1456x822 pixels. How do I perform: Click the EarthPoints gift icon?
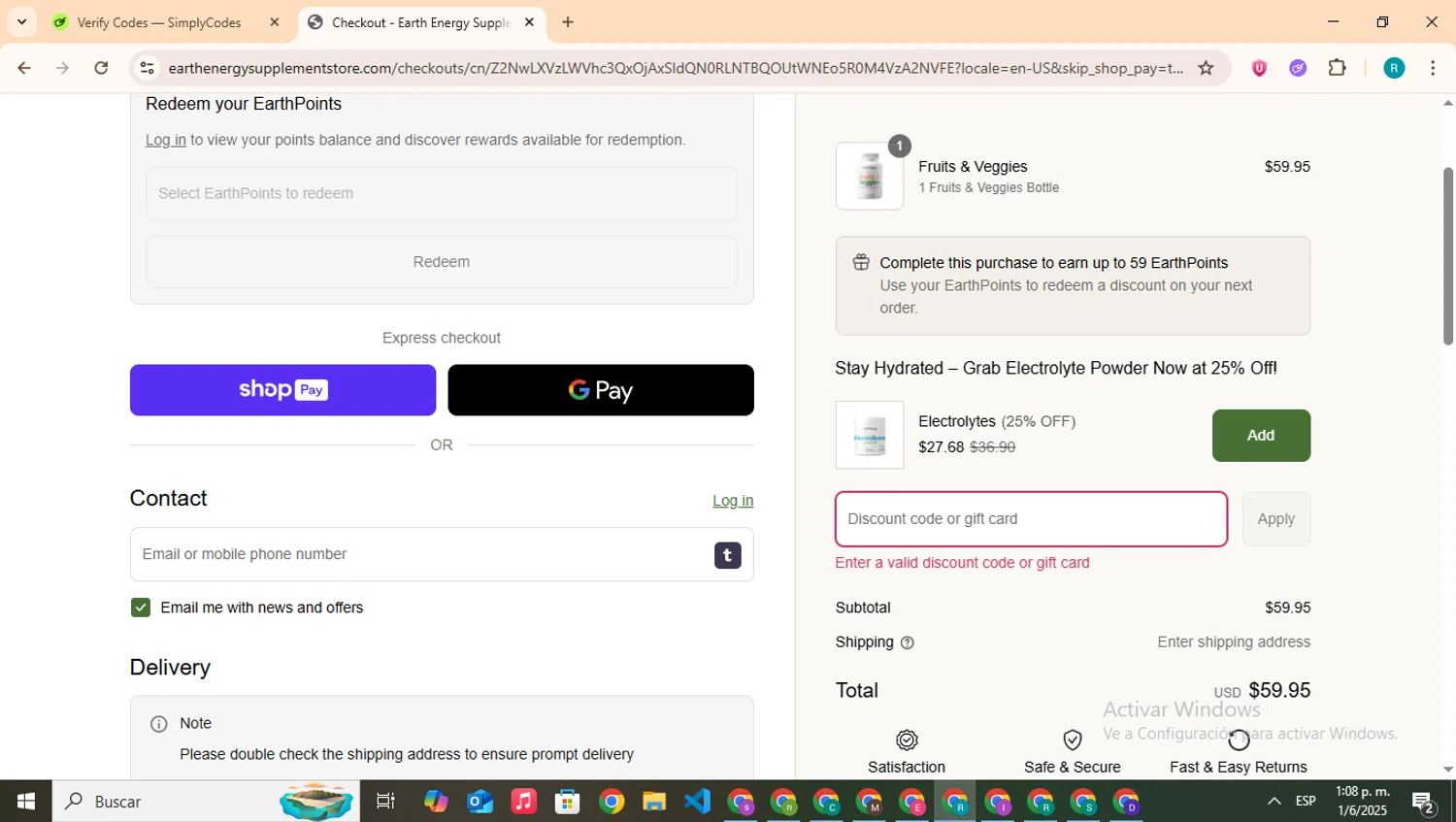861,262
